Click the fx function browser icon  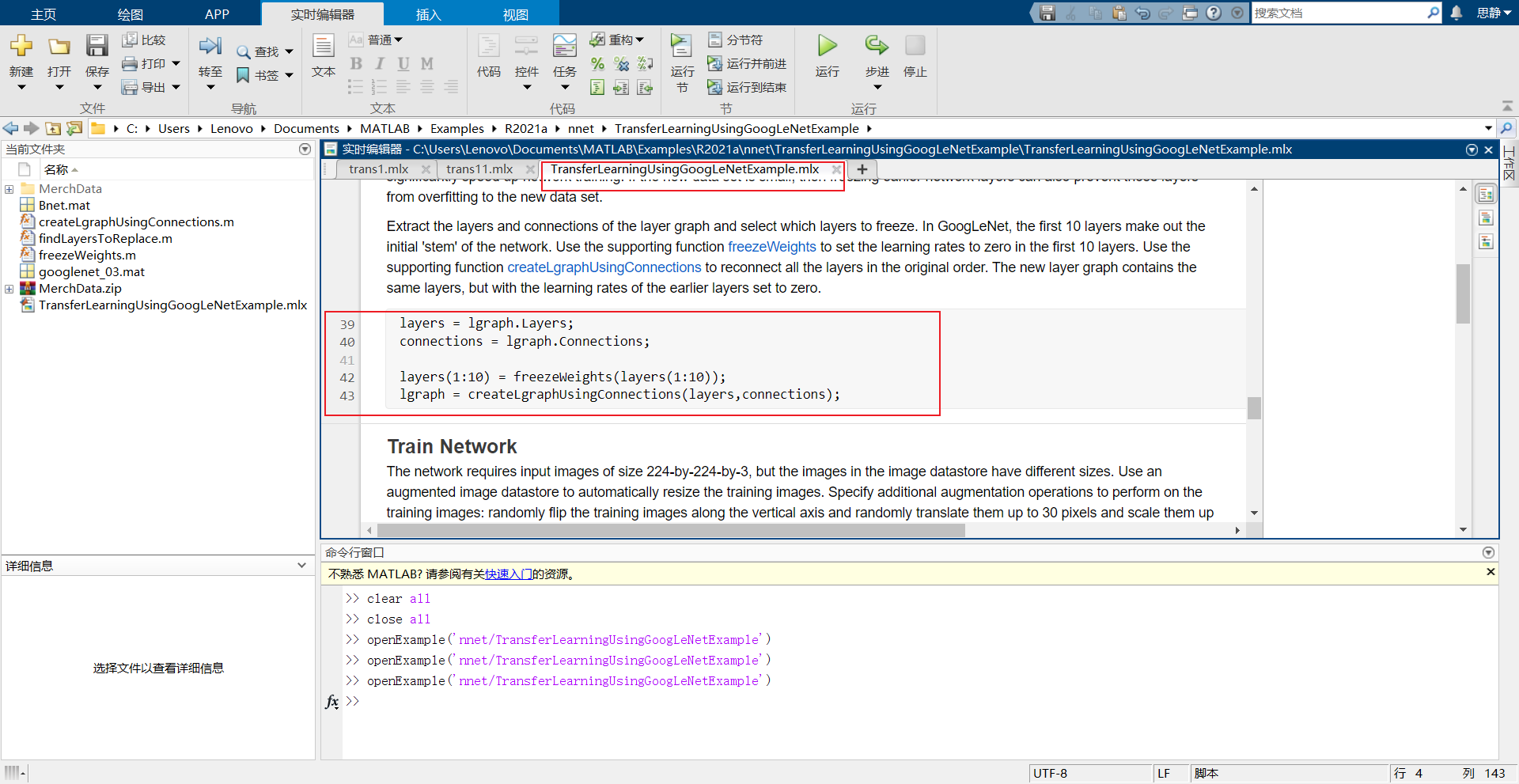pos(332,702)
